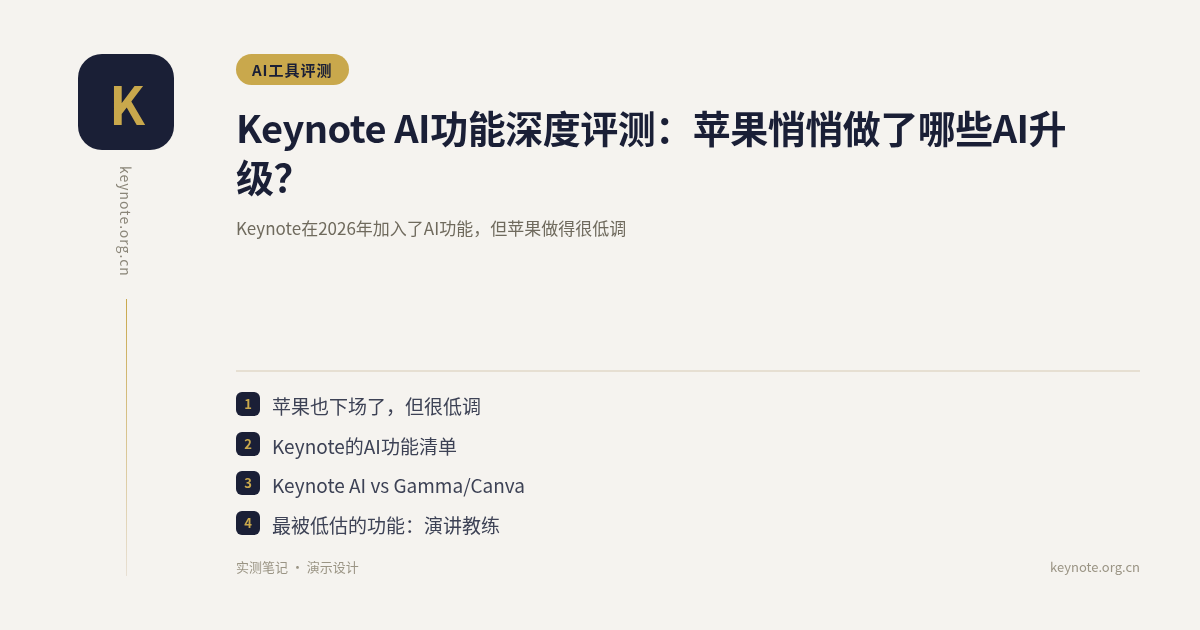
Task: Click the item 苹果也下场了，但很低调
Action: click(376, 406)
